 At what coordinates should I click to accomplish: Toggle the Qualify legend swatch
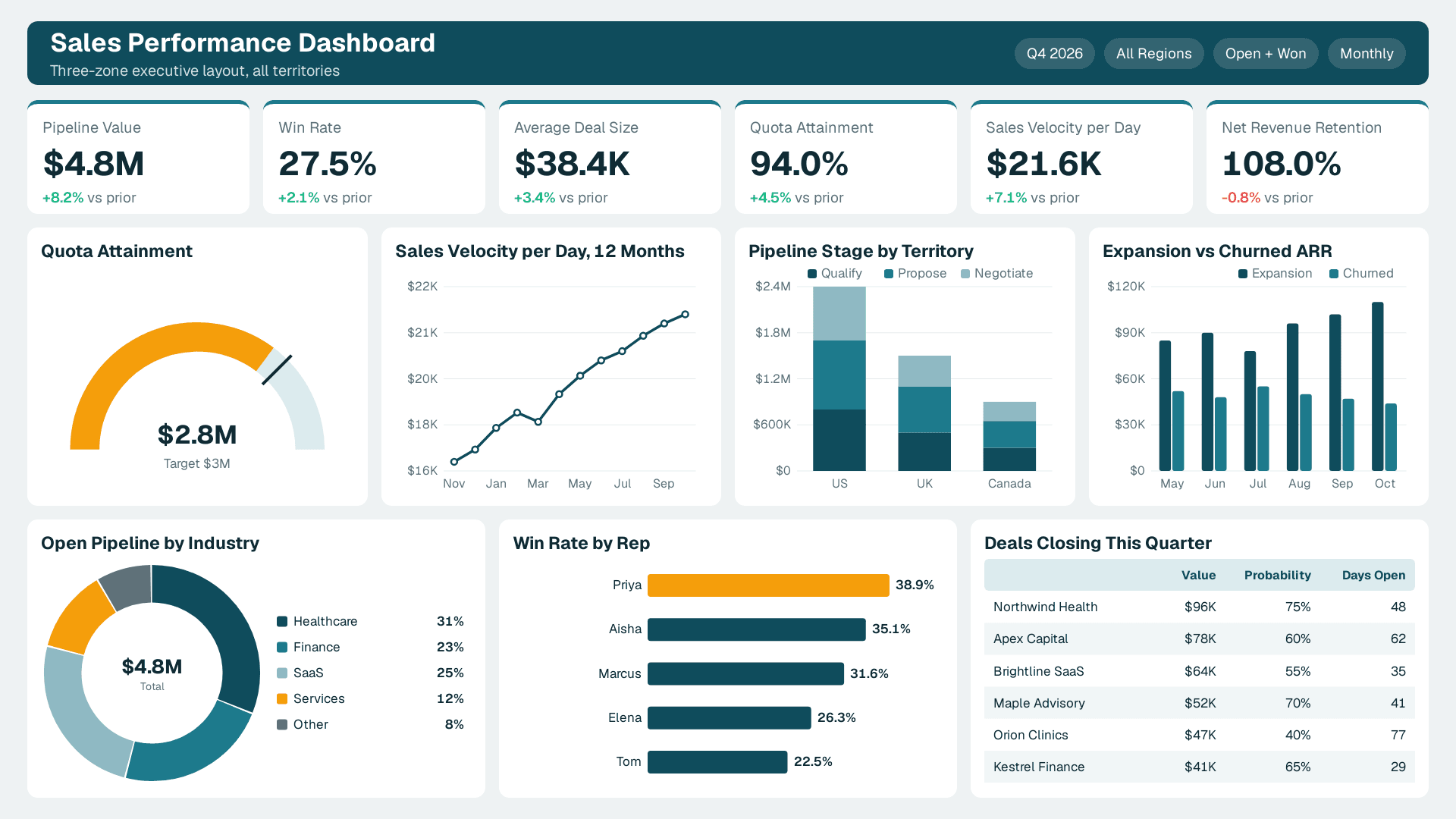pos(812,274)
